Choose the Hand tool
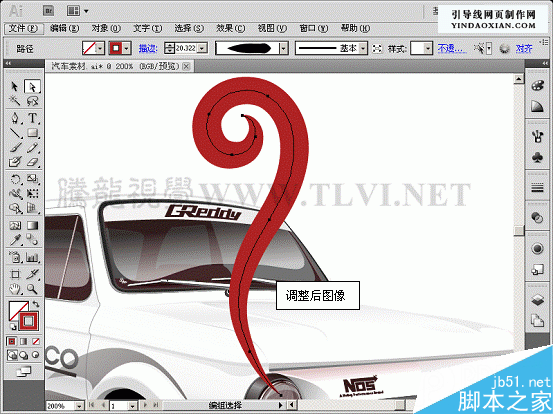Viewport: 553px width, 414px height. click(14, 289)
